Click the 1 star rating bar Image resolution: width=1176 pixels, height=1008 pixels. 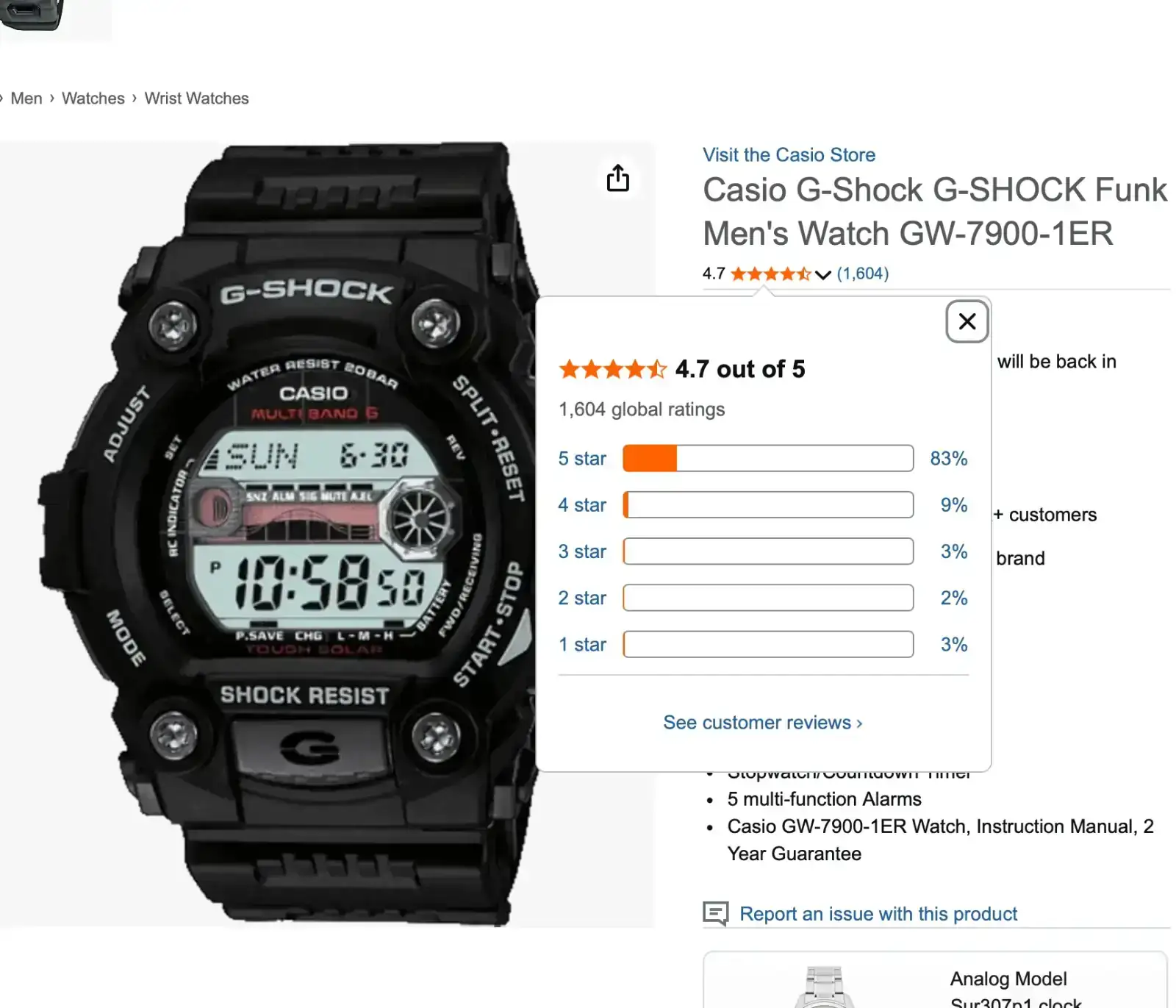[x=768, y=644]
